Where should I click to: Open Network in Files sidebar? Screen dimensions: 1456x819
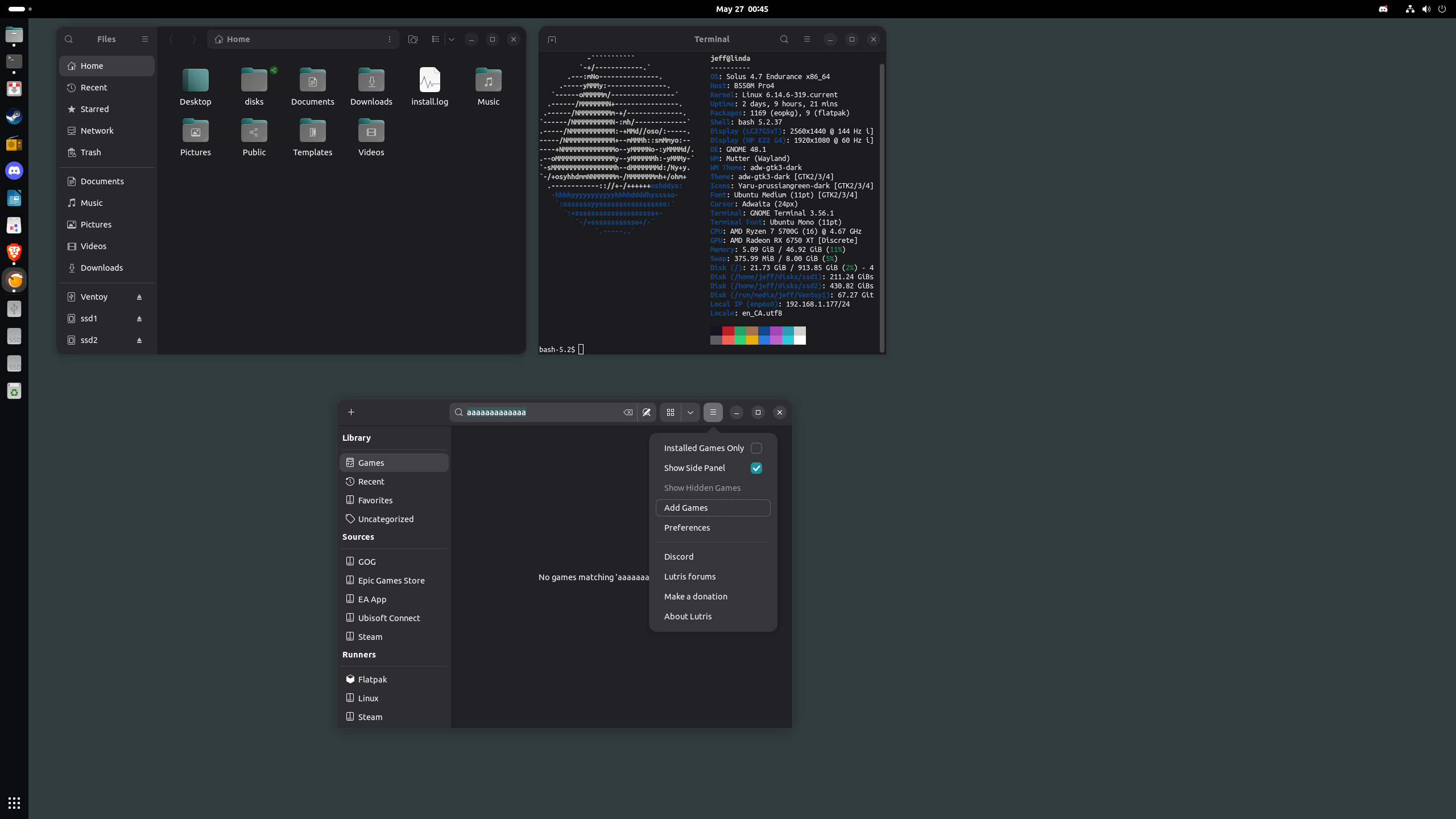[107, 131]
